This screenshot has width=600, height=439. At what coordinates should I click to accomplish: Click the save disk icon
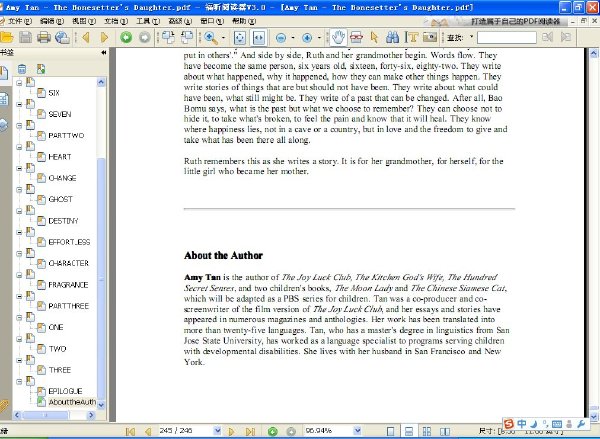26,38
